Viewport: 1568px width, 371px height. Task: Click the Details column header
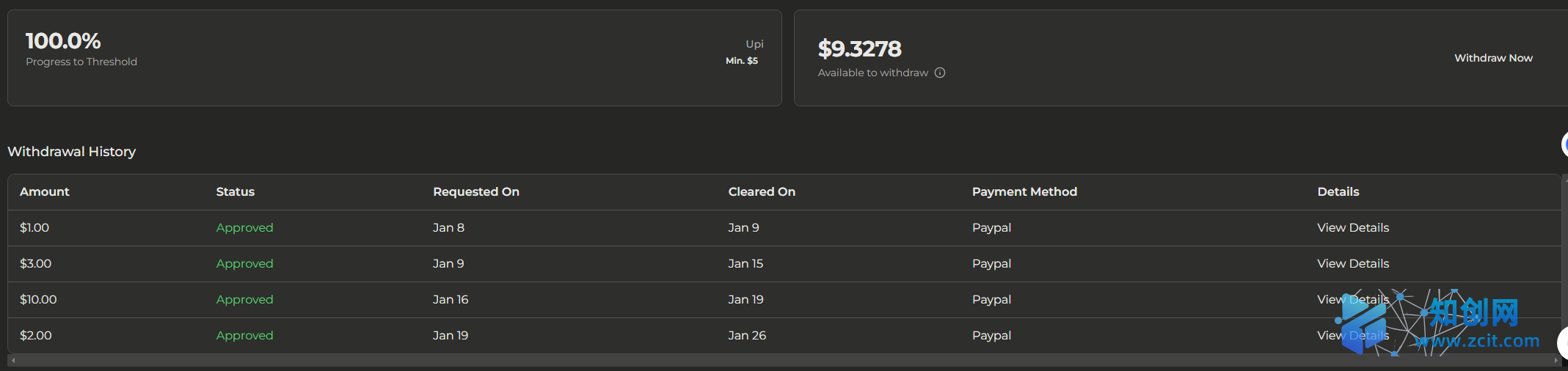[1338, 192]
